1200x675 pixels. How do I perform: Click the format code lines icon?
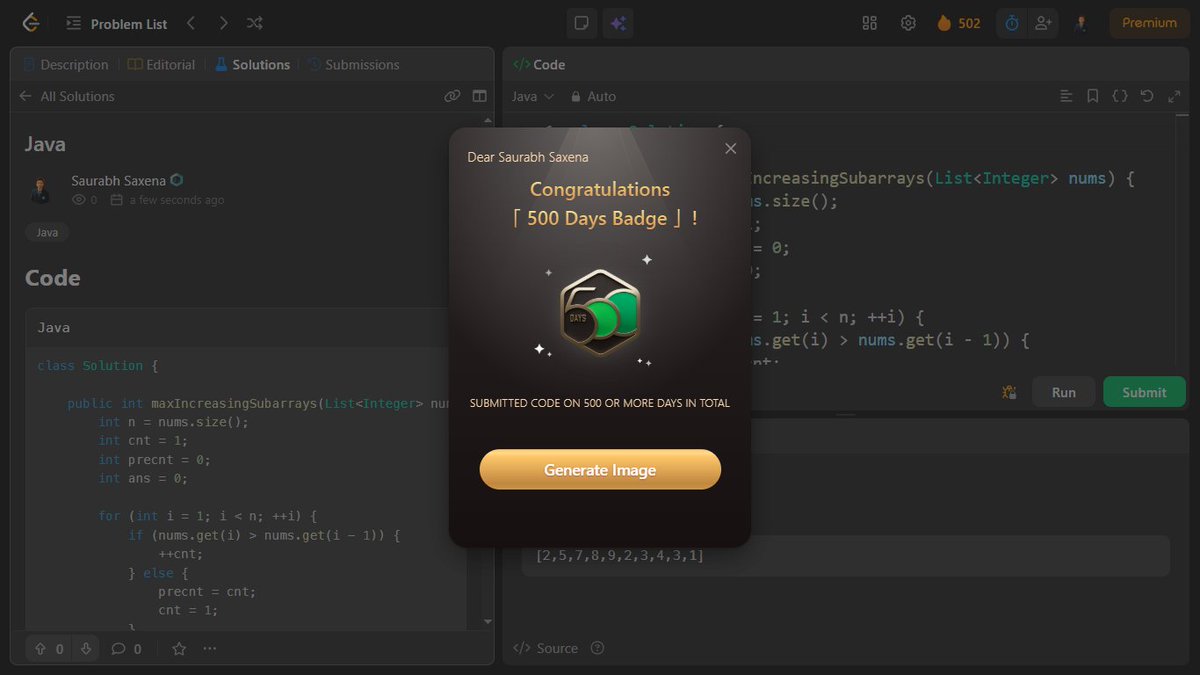(1067, 96)
